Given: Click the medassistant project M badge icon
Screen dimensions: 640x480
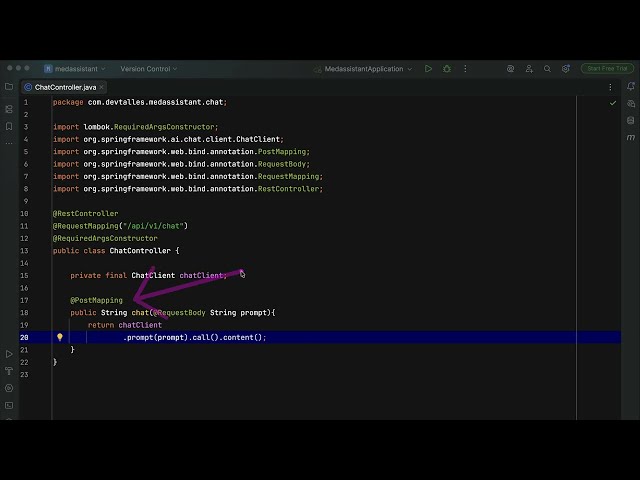Looking at the screenshot, I should pos(48,69).
